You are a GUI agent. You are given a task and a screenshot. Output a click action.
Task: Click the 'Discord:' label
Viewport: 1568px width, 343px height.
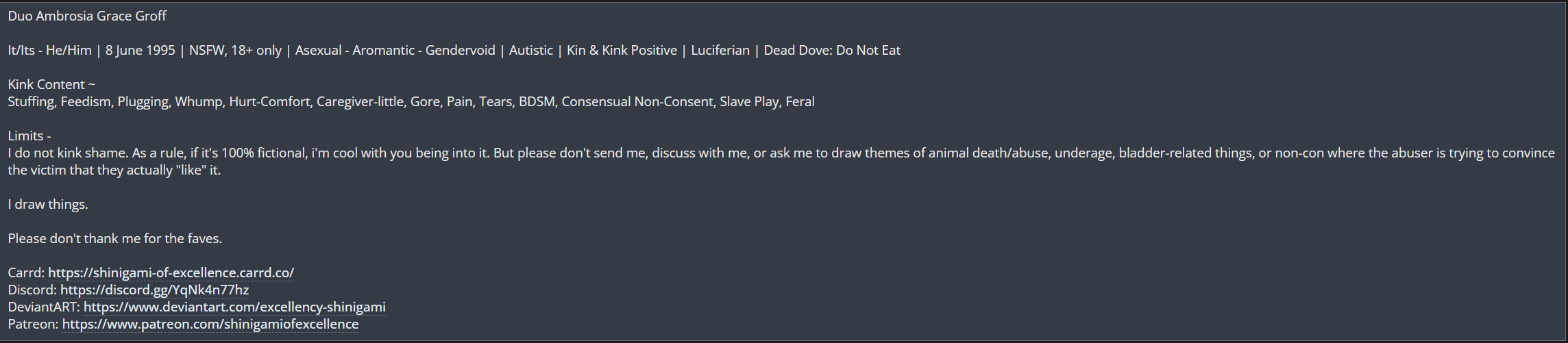(32, 290)
